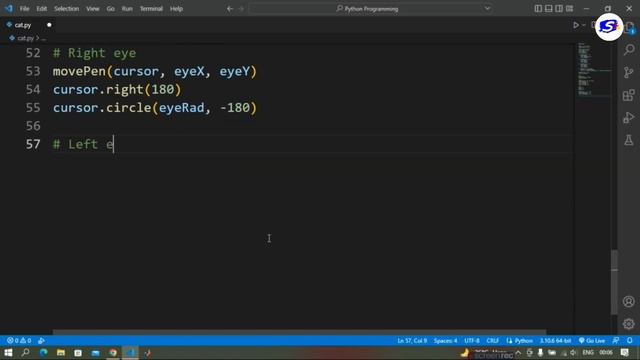Start server with Go Live
The width and height of the screenshot is (640, 360).
pyautogui.click(x=592, y=340)
